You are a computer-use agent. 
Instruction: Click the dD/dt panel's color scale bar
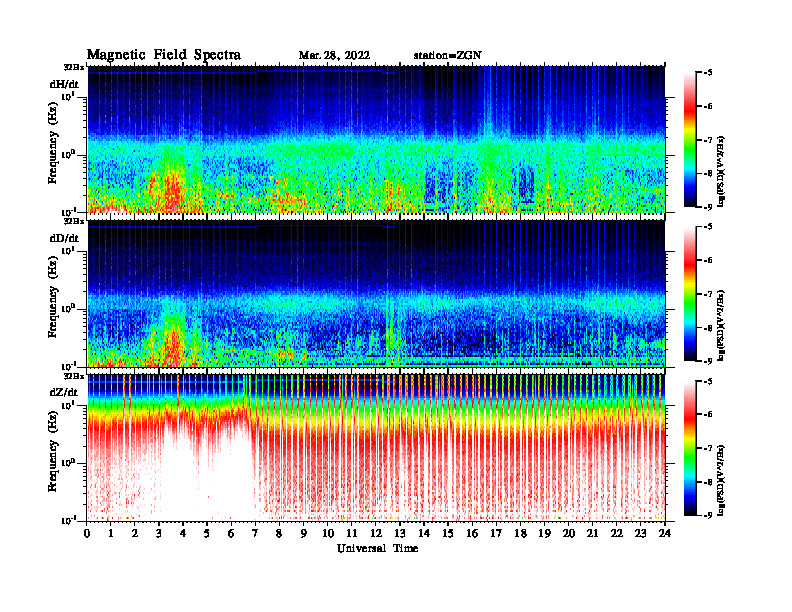pos(690,293)
